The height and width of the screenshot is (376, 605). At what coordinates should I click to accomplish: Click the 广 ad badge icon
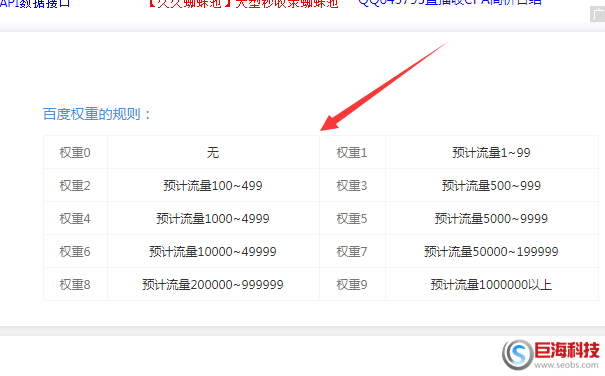pos(597,14)
